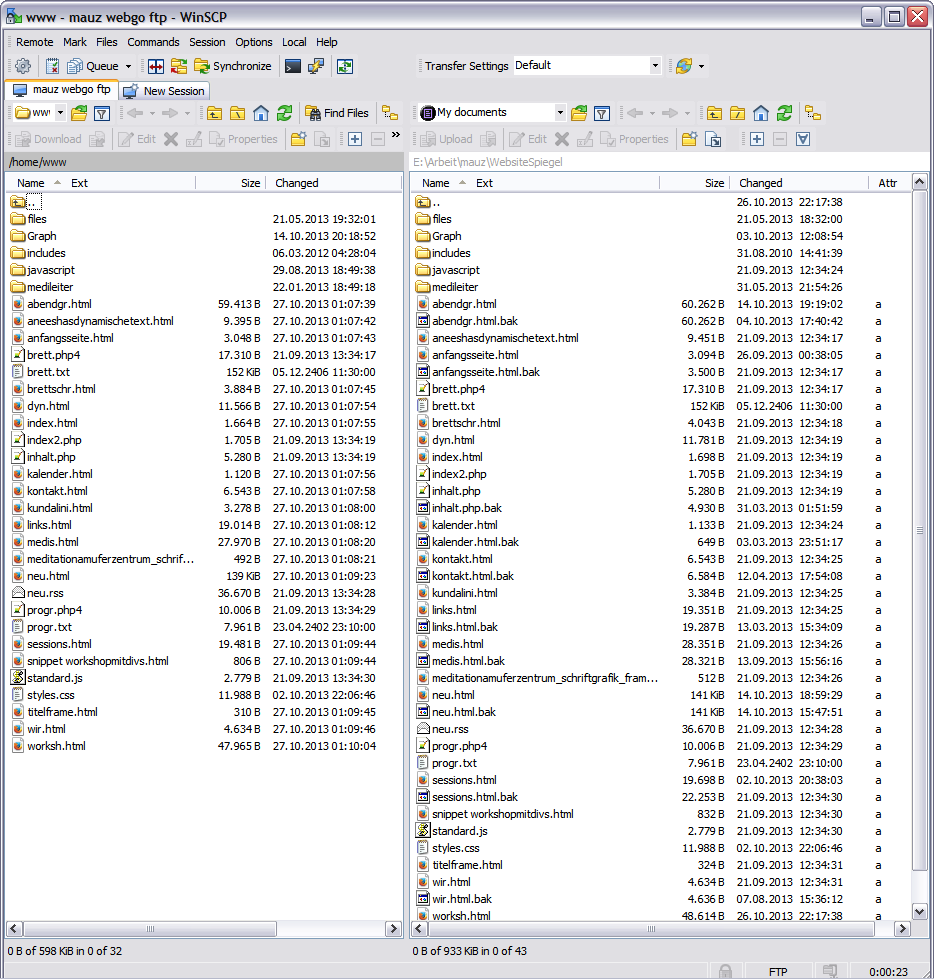This screenshot has width=934, height=980.
Task: Open the Preferences gear icon
Action: [23, 66]
